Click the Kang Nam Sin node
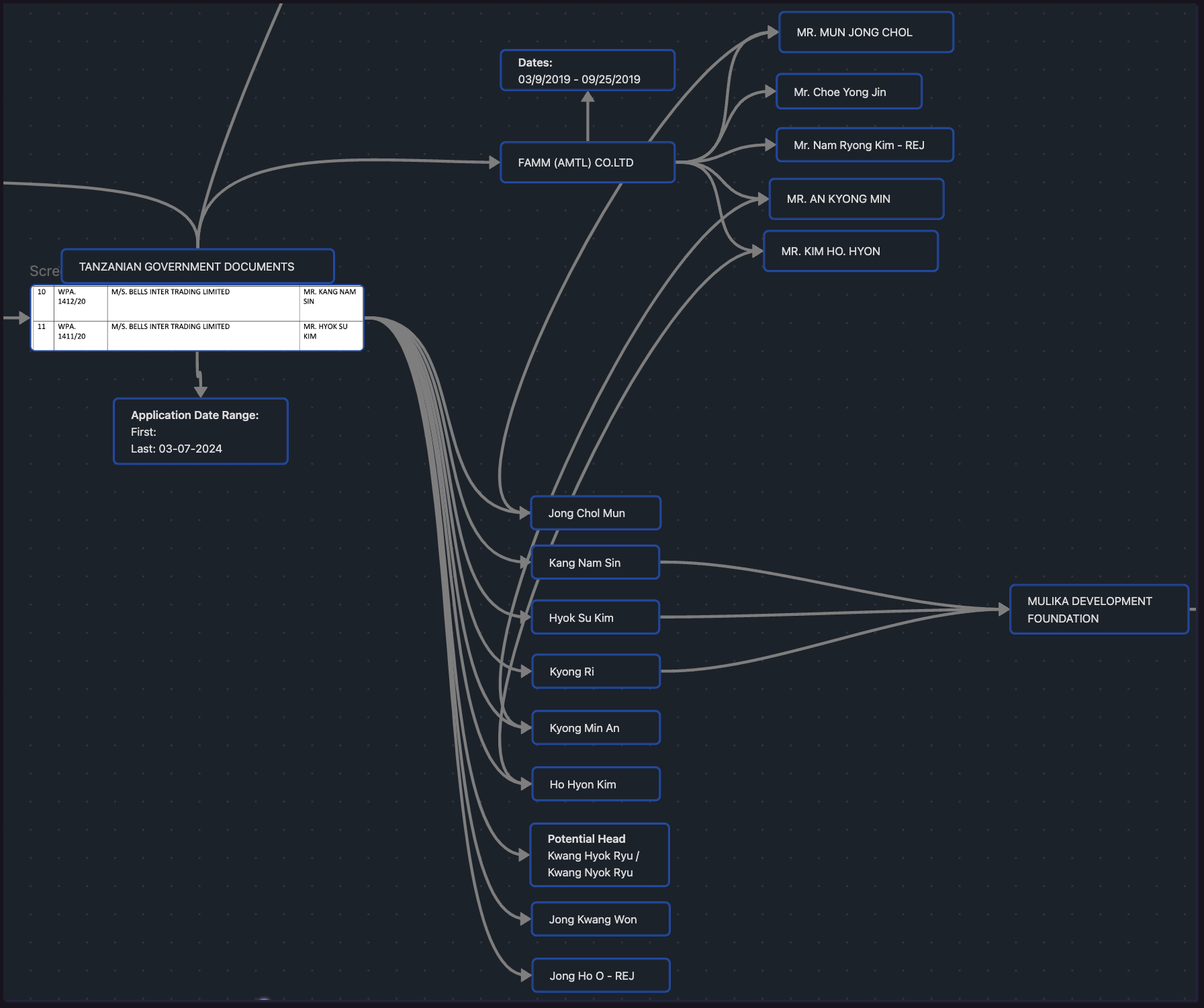Viewport: 1204px width, 1008px height. point(595,563)
